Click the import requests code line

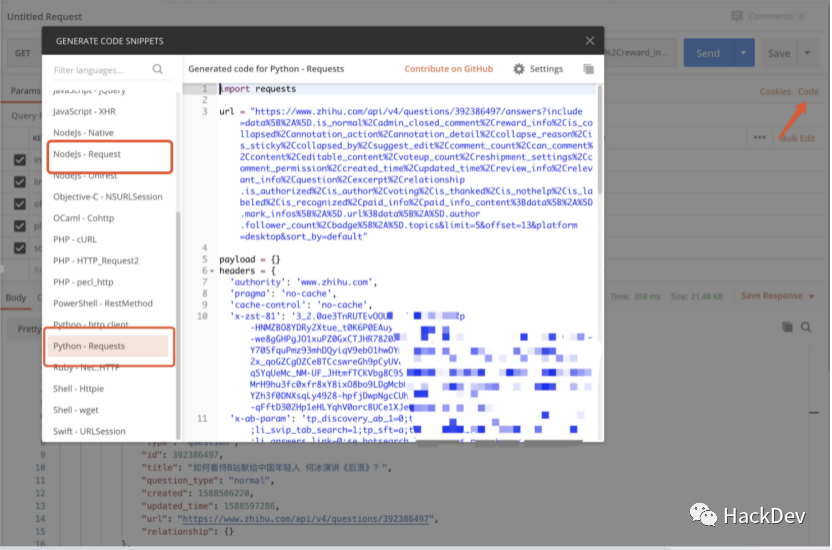[x=258, y=89]
